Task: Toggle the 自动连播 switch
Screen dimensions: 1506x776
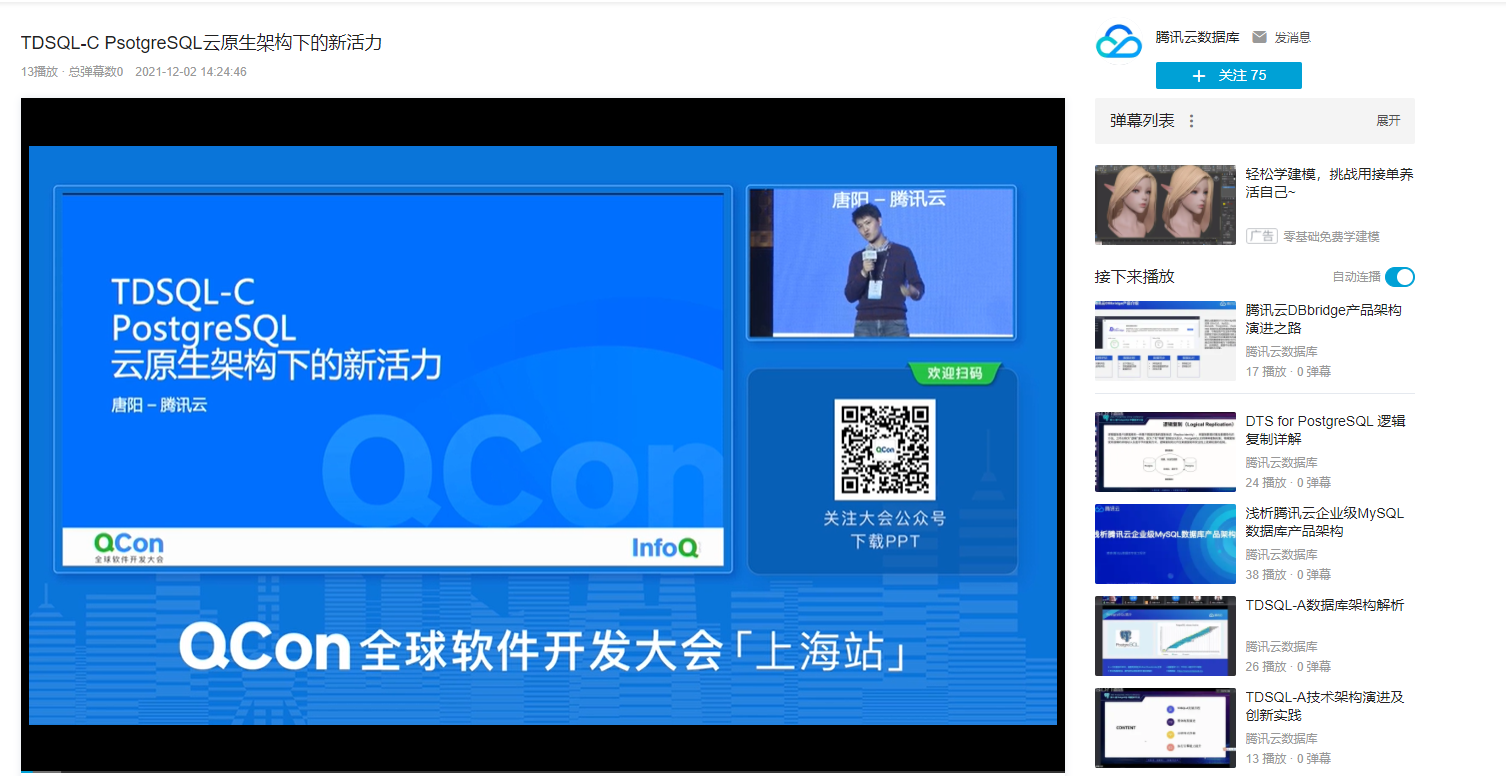Action: pos(1400,277)
